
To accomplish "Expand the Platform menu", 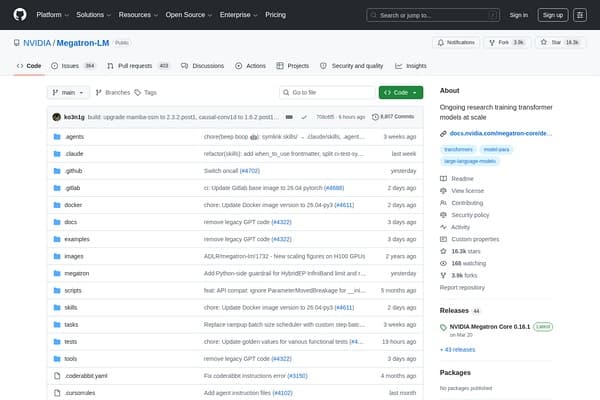I will point(52,15).
